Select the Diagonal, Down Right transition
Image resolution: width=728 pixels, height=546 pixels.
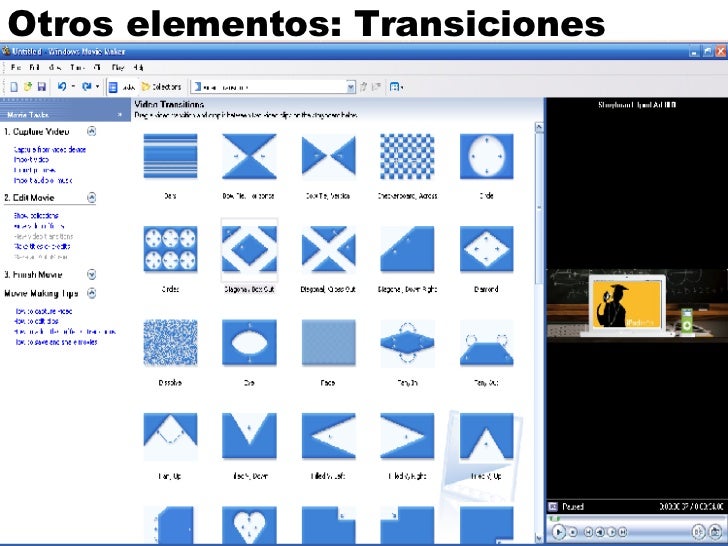[x=407, y=249]
